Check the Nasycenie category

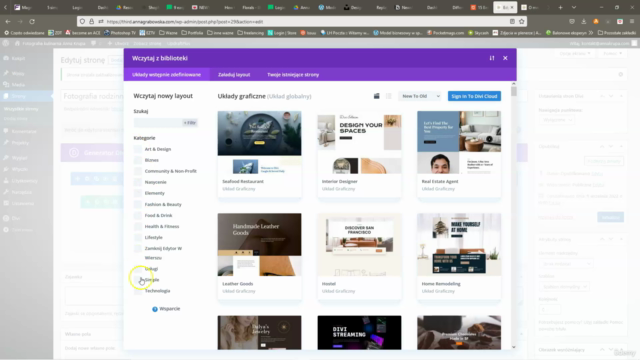(x=138, y=182)
